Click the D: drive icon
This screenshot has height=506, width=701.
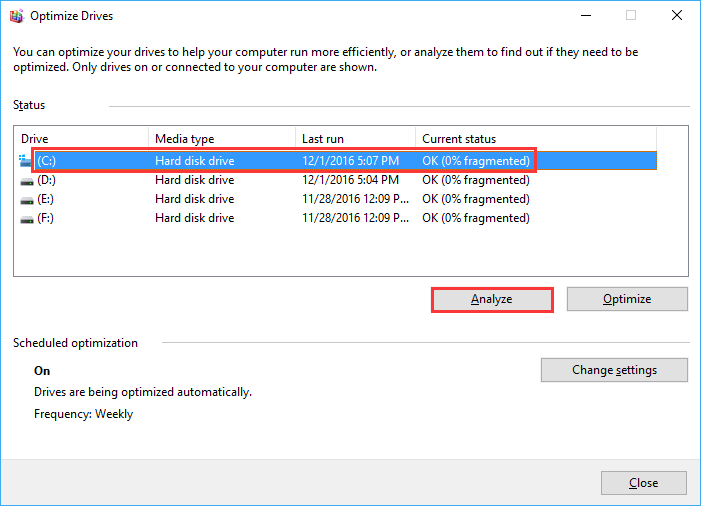(x=27, y=181)
